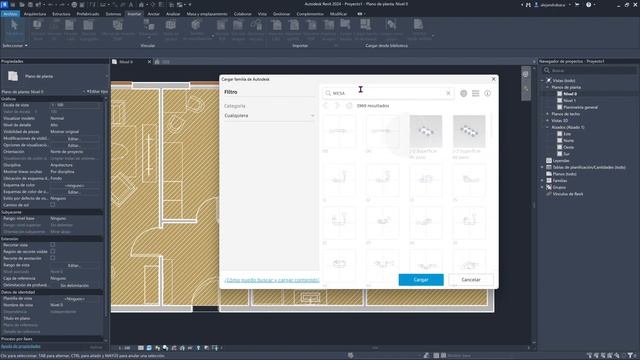This screenshot has height=360, width=640.
Task: Click the first view control icon beside scale 1:100
Action: click(x=140, y=348)
